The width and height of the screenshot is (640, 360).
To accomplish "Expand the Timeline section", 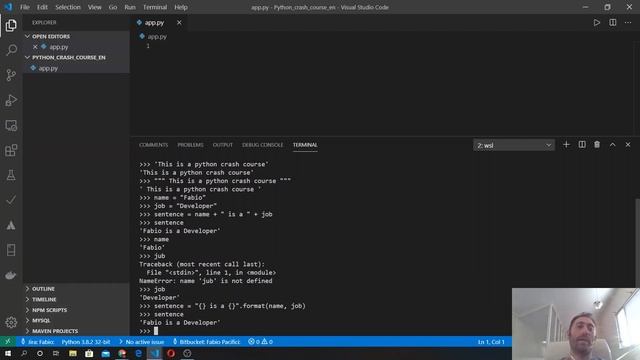I will [76, 299].
